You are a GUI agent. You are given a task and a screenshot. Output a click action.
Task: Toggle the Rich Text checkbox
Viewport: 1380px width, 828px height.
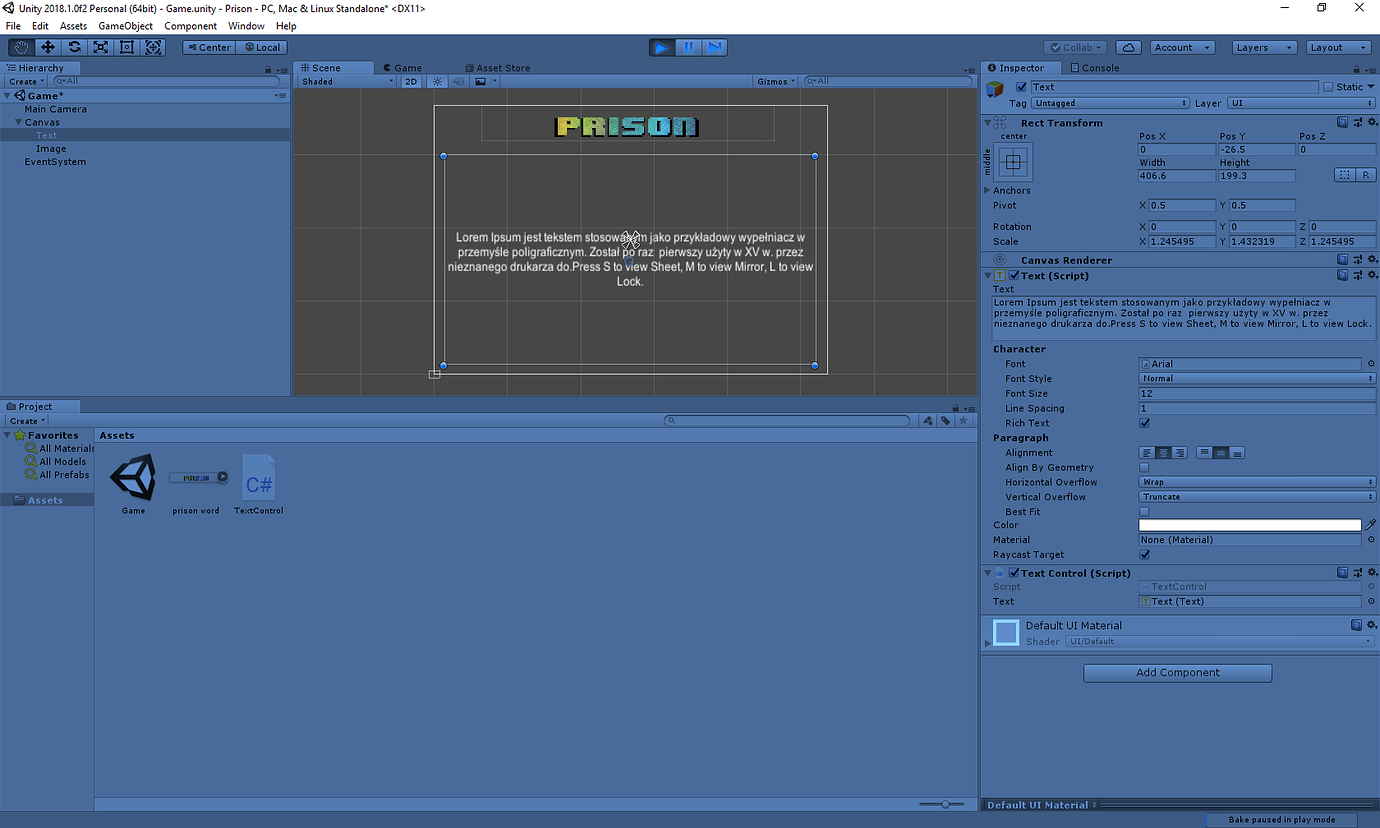pyautogui.click(x=1144, y=423)
